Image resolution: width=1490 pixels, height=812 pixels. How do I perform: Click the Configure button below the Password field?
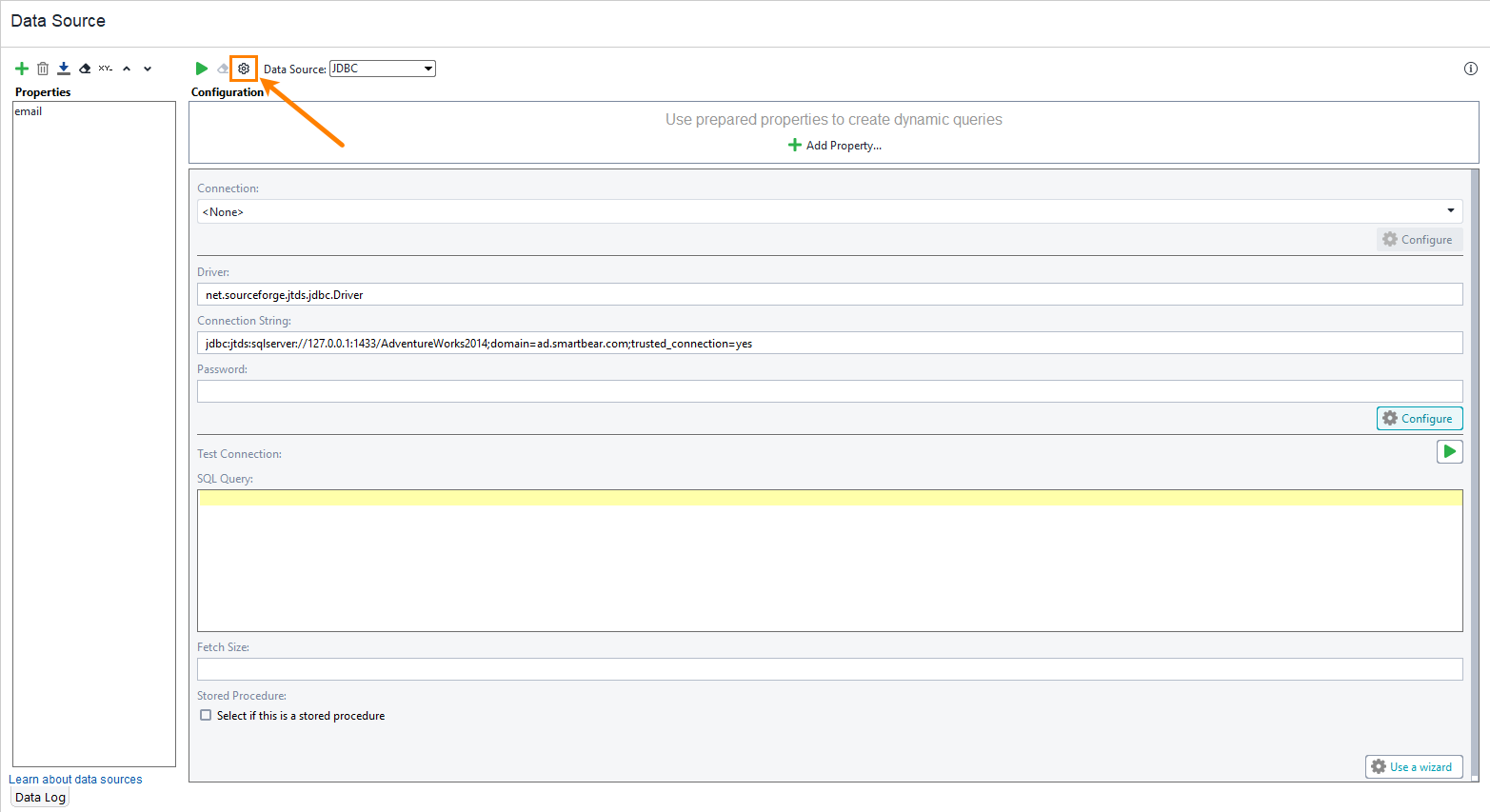[1420, 418]
